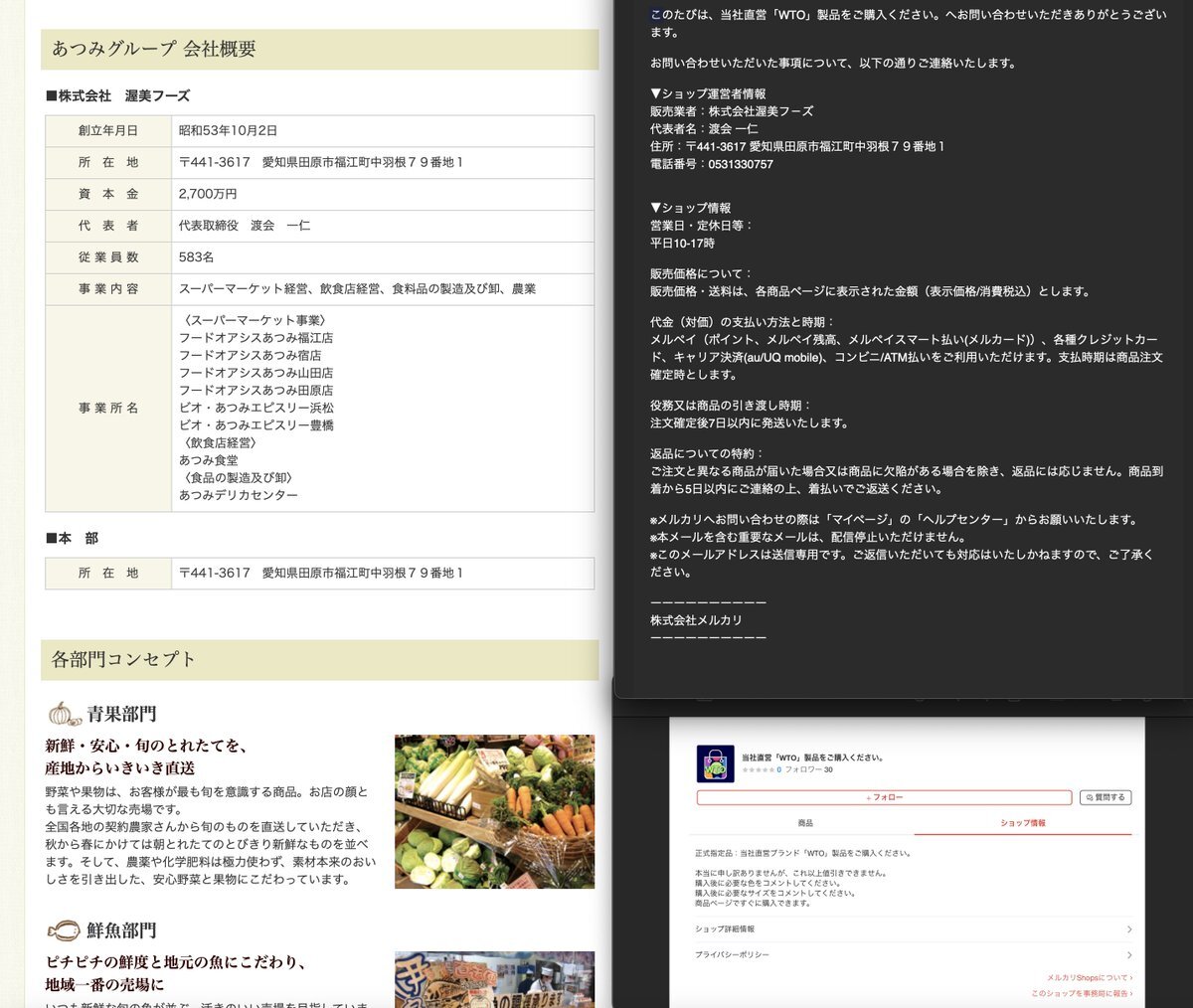Click 代表取締役 渡会 一仁 in the table
Screen dimensions: 1193x1008
(x=245, y=226)
